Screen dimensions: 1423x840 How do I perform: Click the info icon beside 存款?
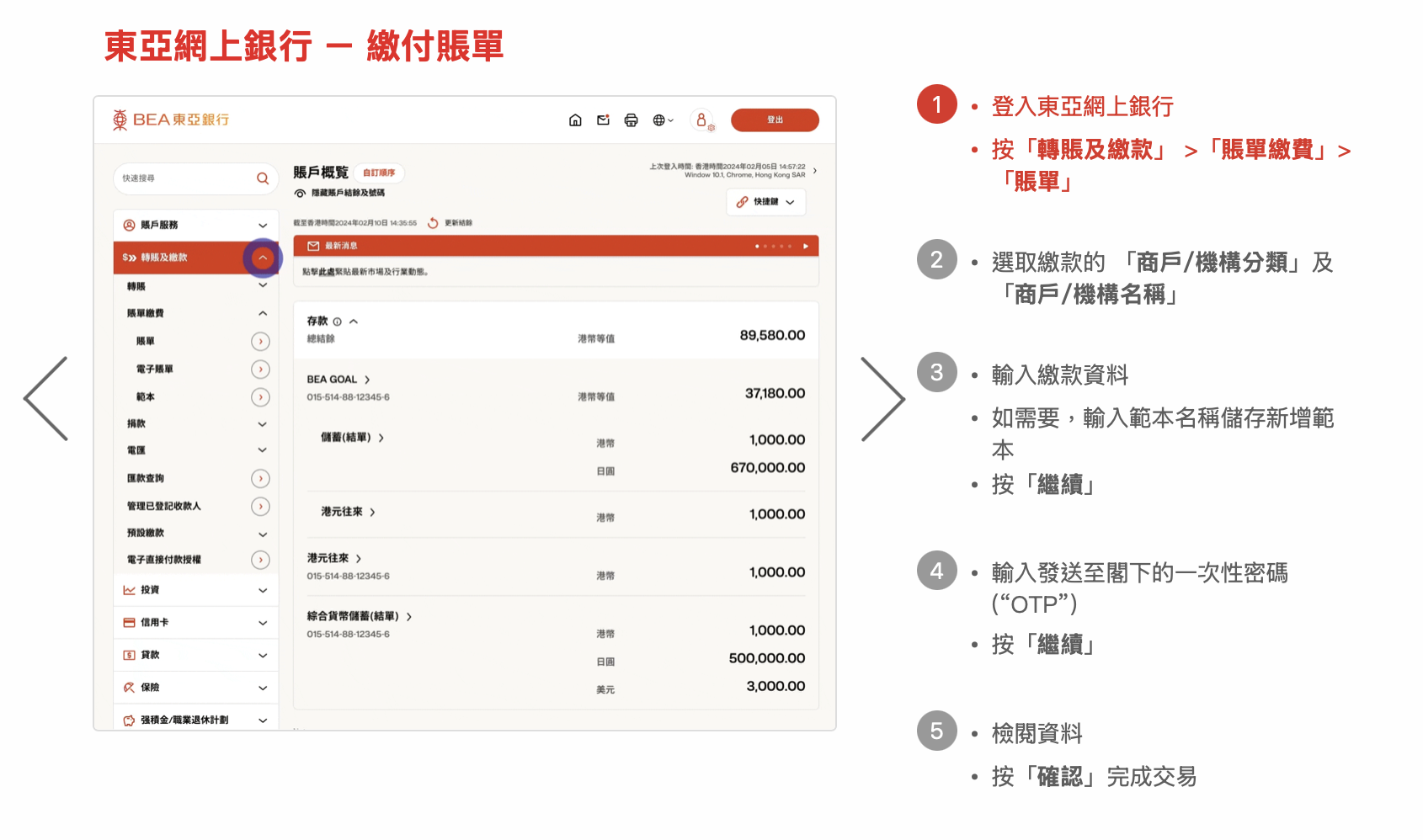338,322
